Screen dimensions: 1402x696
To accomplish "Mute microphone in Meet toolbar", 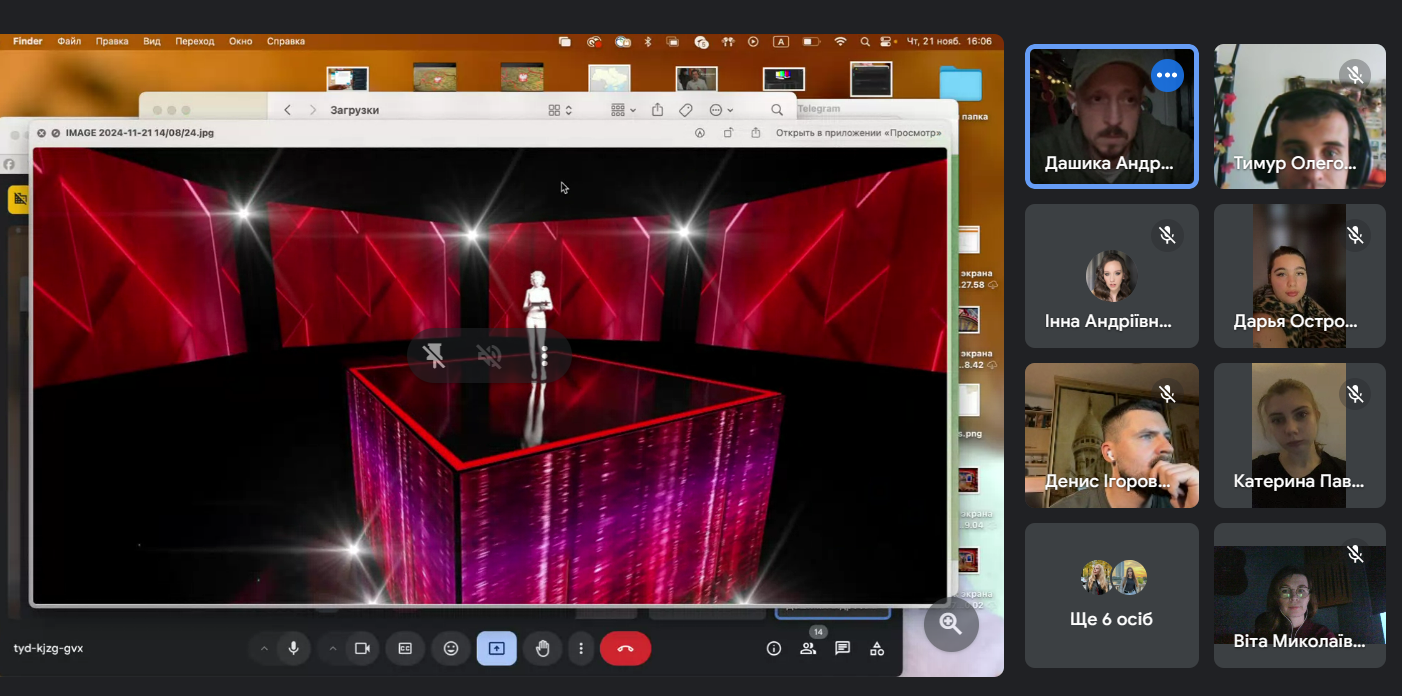I will coord(293,648).
